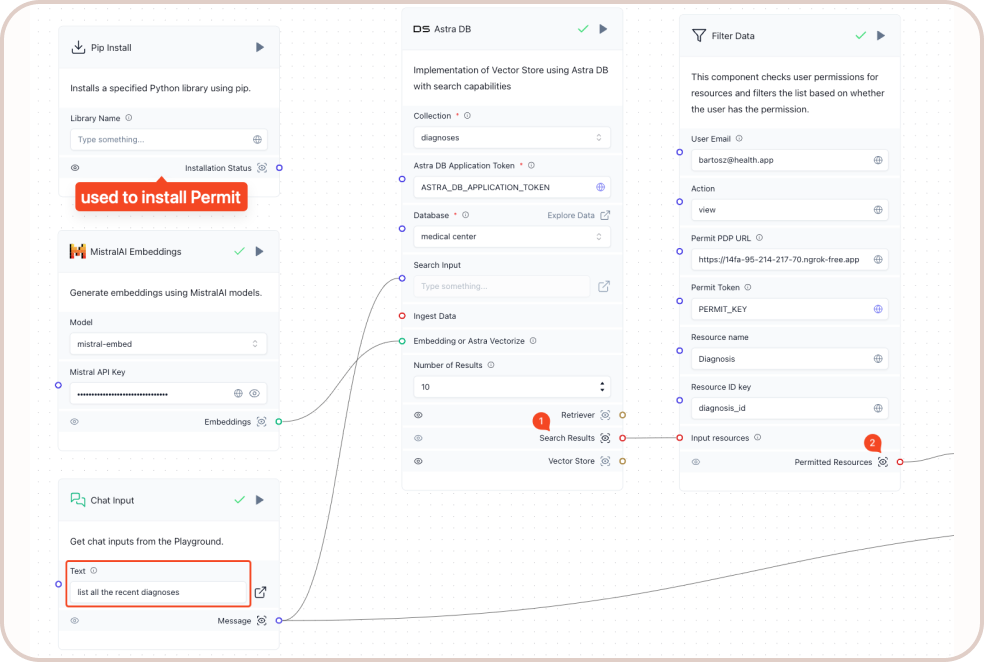The width and height of the screenshot is (984, 662).
Task: Run the MistralAI Embeddings component
Action: tap(260, 251)
